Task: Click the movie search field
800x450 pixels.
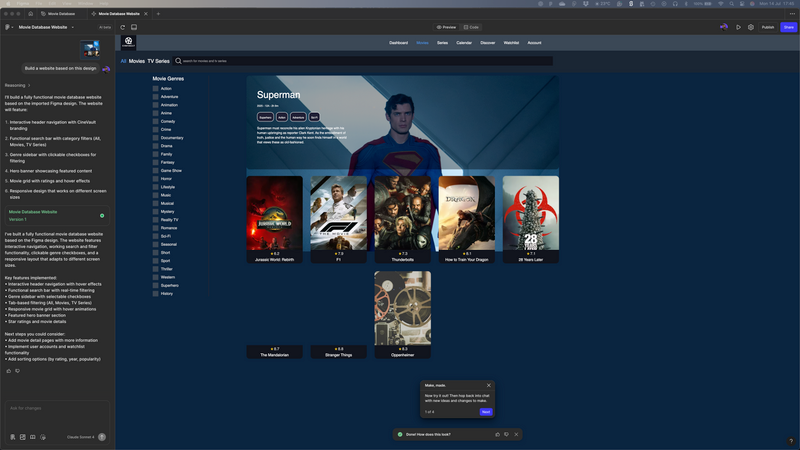Action: [362, 61]
